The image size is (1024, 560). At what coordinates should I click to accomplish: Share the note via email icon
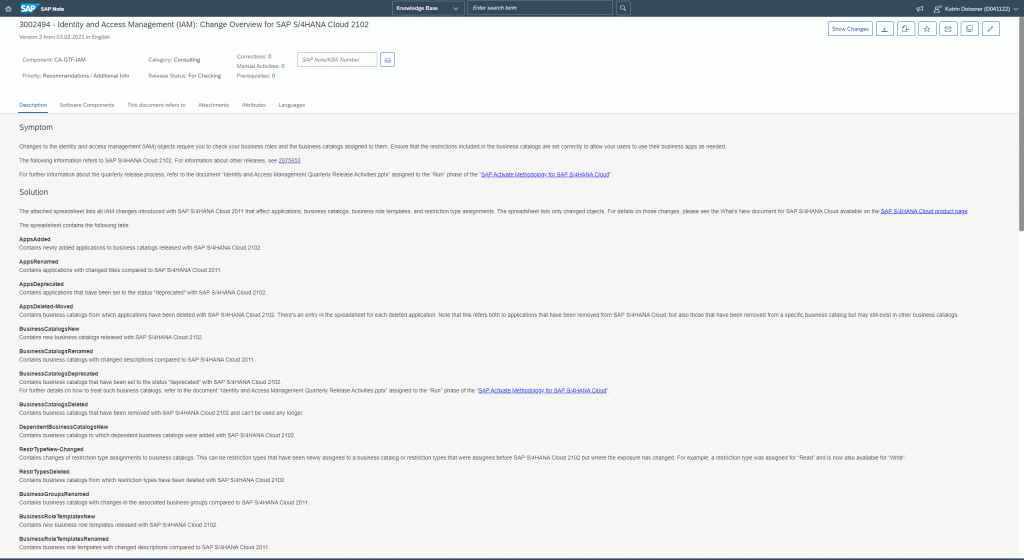click(948, 29)
